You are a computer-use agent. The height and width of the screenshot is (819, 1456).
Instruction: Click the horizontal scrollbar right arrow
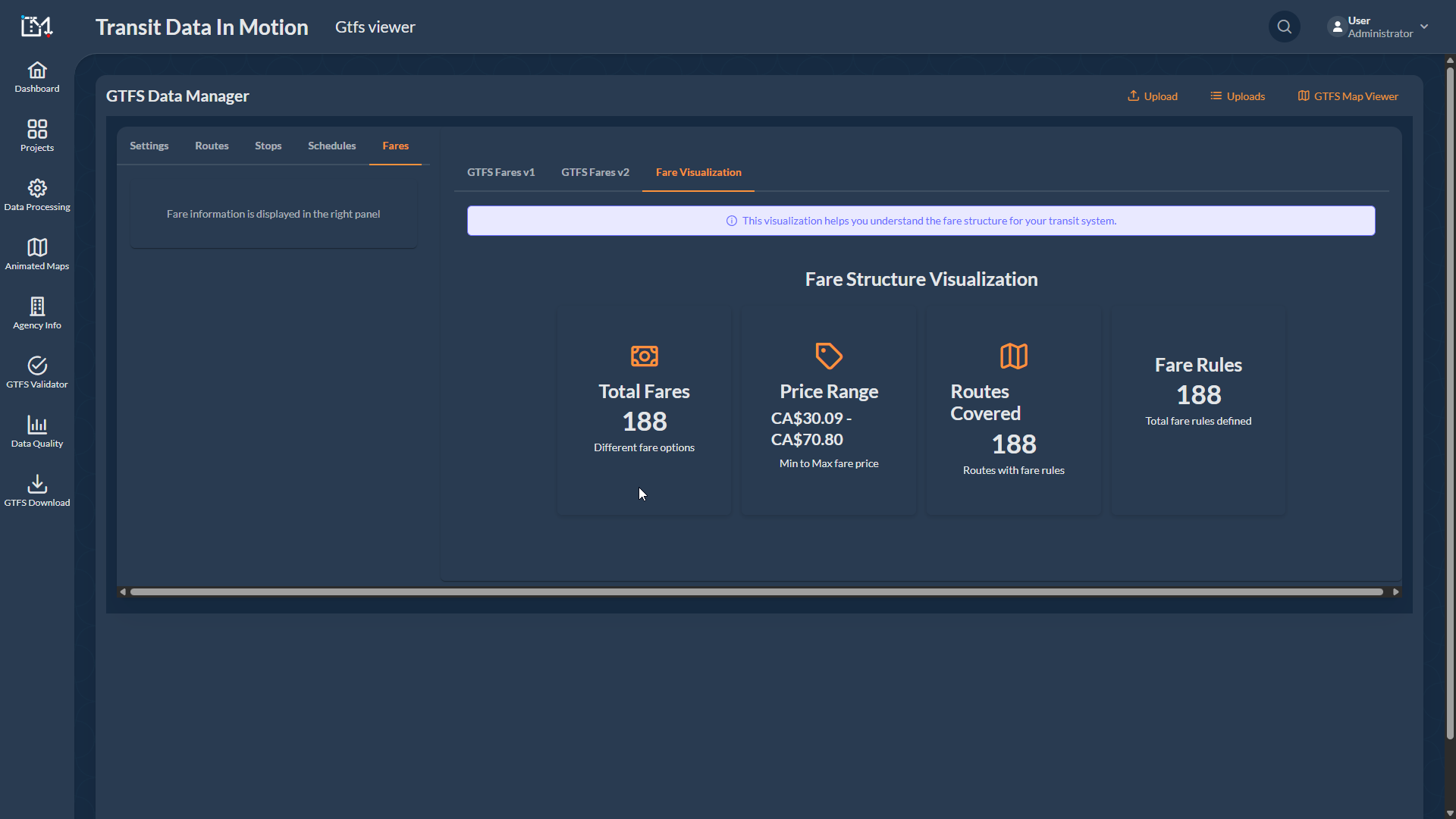click(x=1395, y=591)
